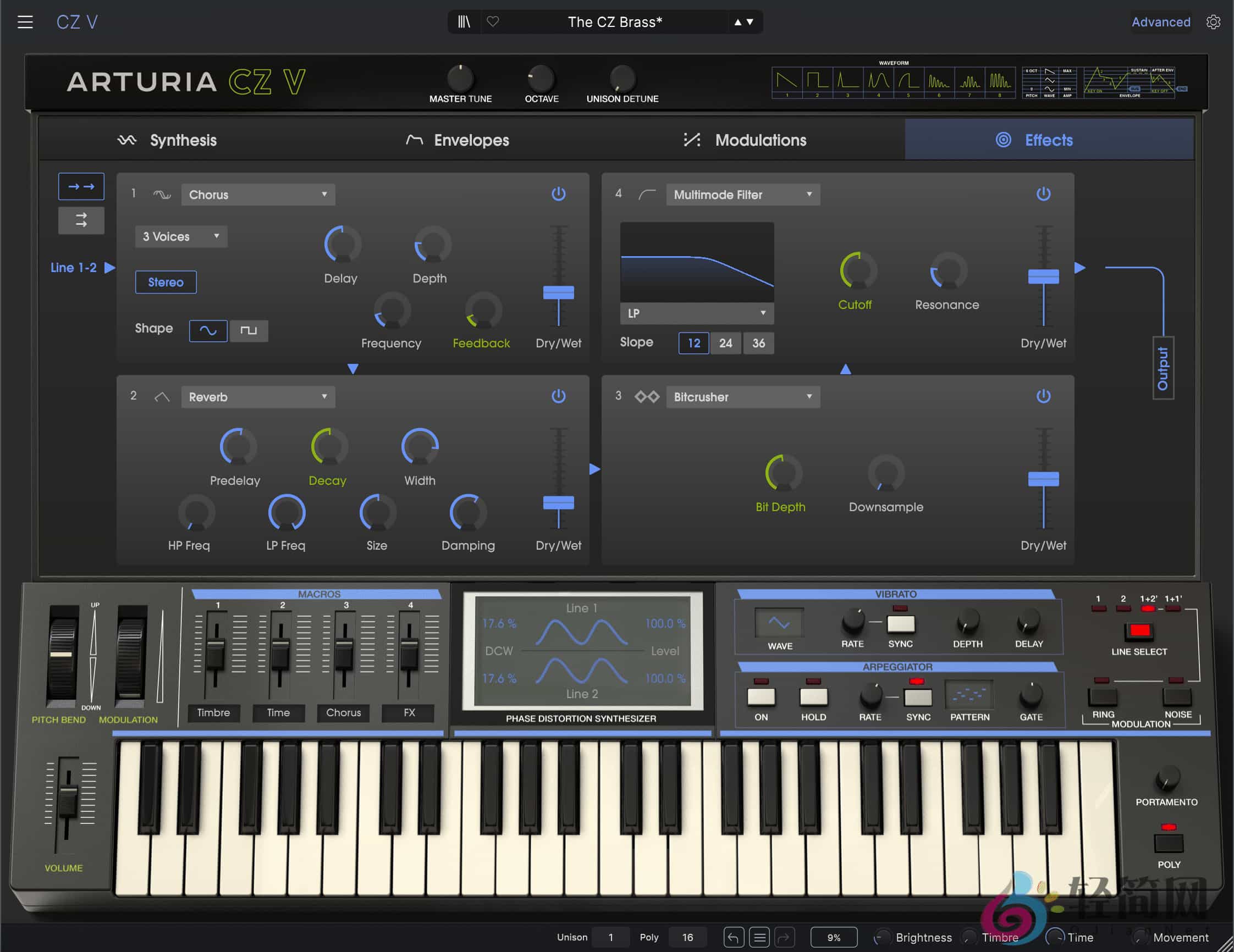Switch to the Synthesis tab

(182, 140)
